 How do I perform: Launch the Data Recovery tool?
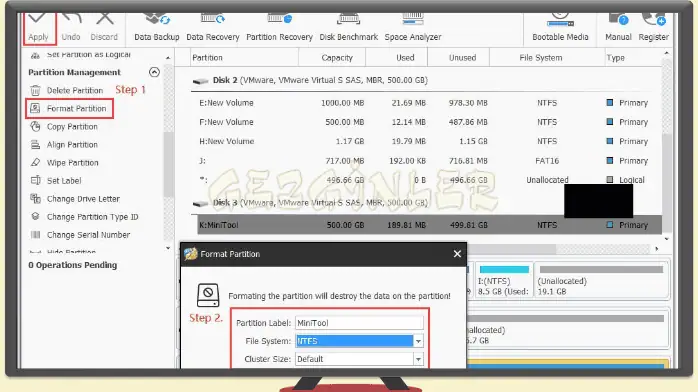pyautogui.click(x=213, y=28)
